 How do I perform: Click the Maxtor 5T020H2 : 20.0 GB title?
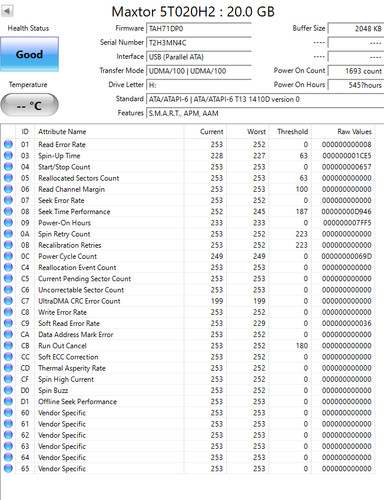(193, 12)
